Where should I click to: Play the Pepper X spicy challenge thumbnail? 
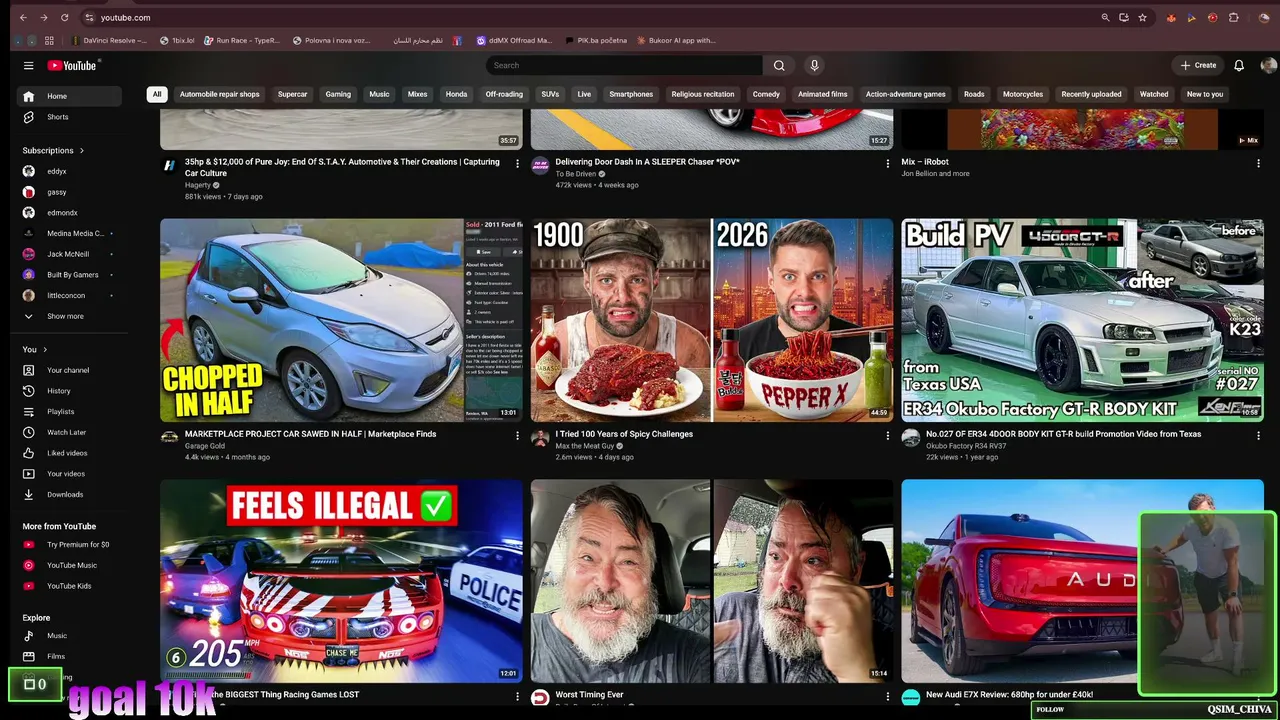click(x=712, y=320)
